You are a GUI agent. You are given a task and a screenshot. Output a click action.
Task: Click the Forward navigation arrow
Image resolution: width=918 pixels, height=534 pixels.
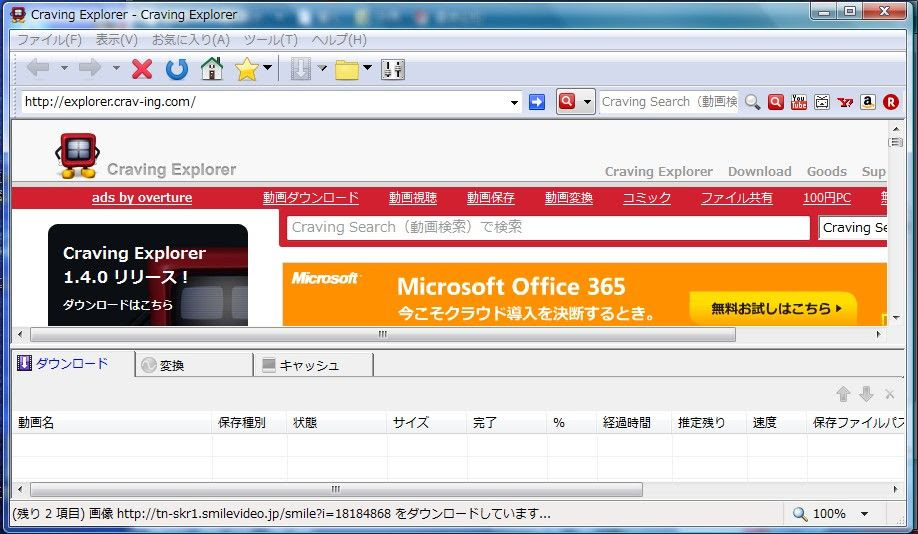(x=90, y=69)
